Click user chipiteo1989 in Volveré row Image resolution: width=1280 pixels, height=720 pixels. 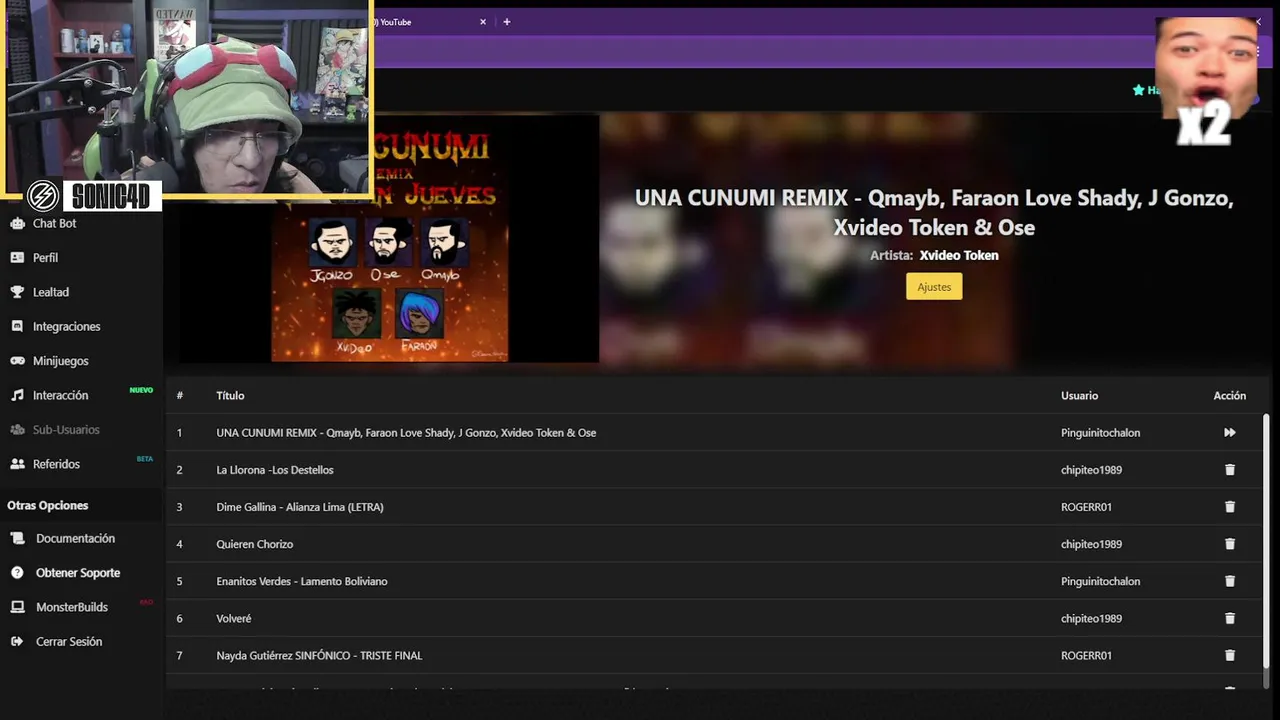pos(1091,618)
